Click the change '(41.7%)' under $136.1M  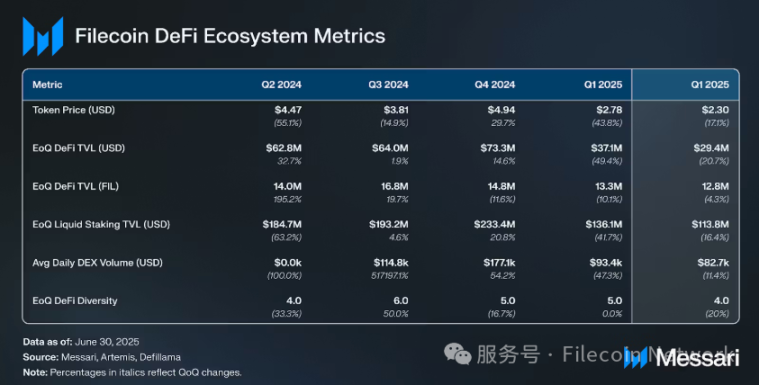click(x=608, y=238)
